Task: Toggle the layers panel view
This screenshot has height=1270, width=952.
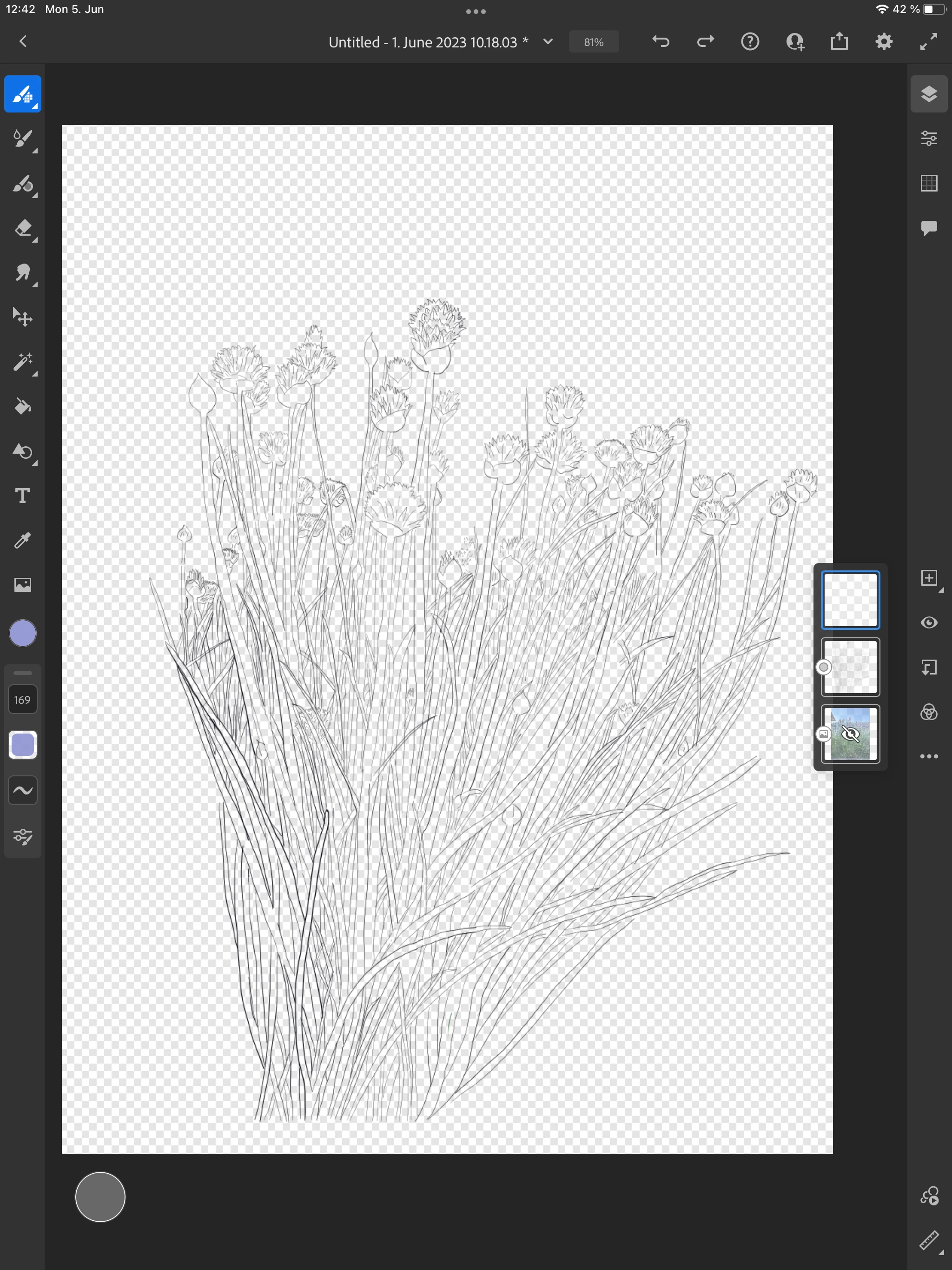Action: tap(928, 93)
